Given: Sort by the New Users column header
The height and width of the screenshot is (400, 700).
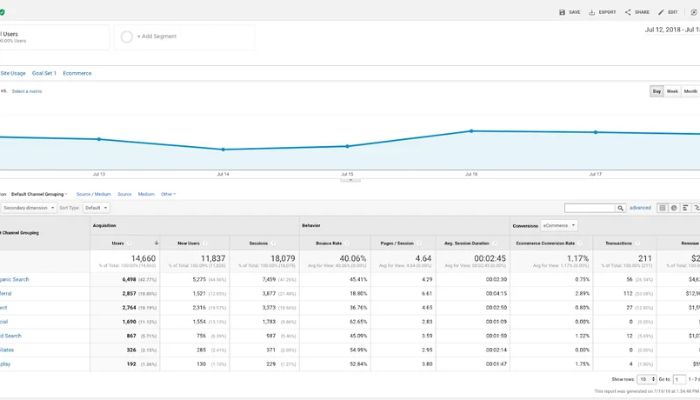Looking at the screenshot, I should (x=189, y=243).
